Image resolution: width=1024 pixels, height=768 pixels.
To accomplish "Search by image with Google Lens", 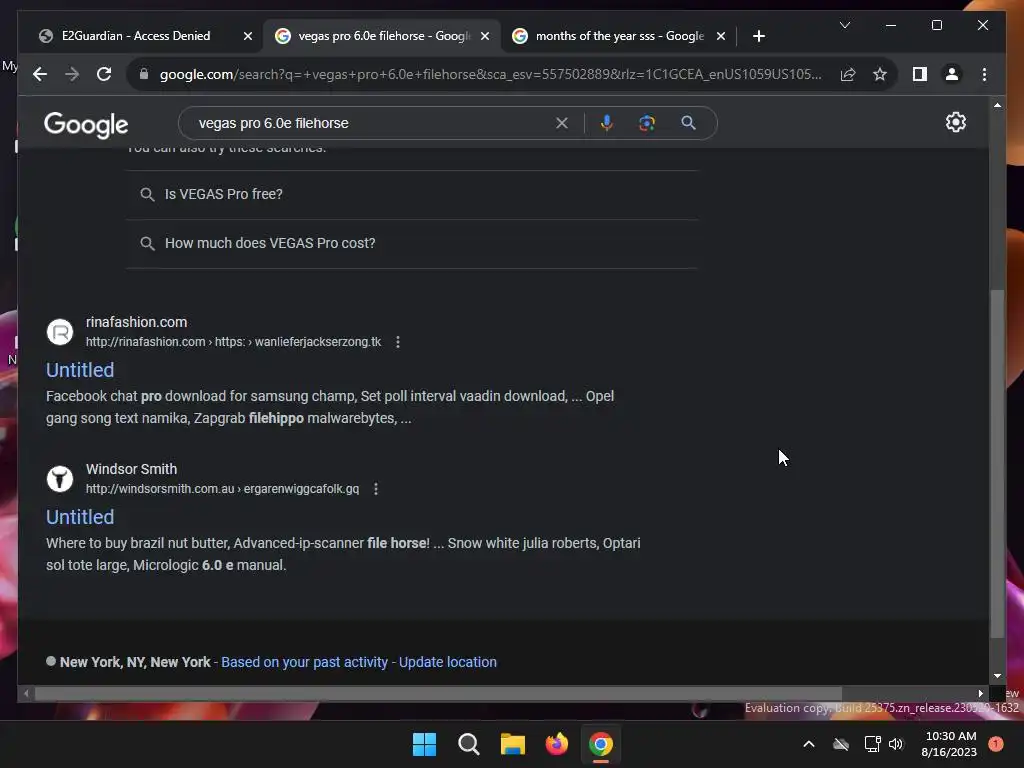I will [x=647, y=123].
